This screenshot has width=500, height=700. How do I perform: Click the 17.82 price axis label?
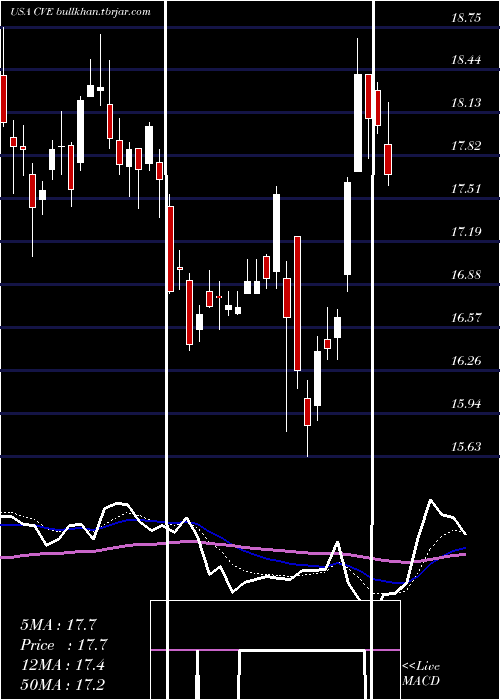466,146
